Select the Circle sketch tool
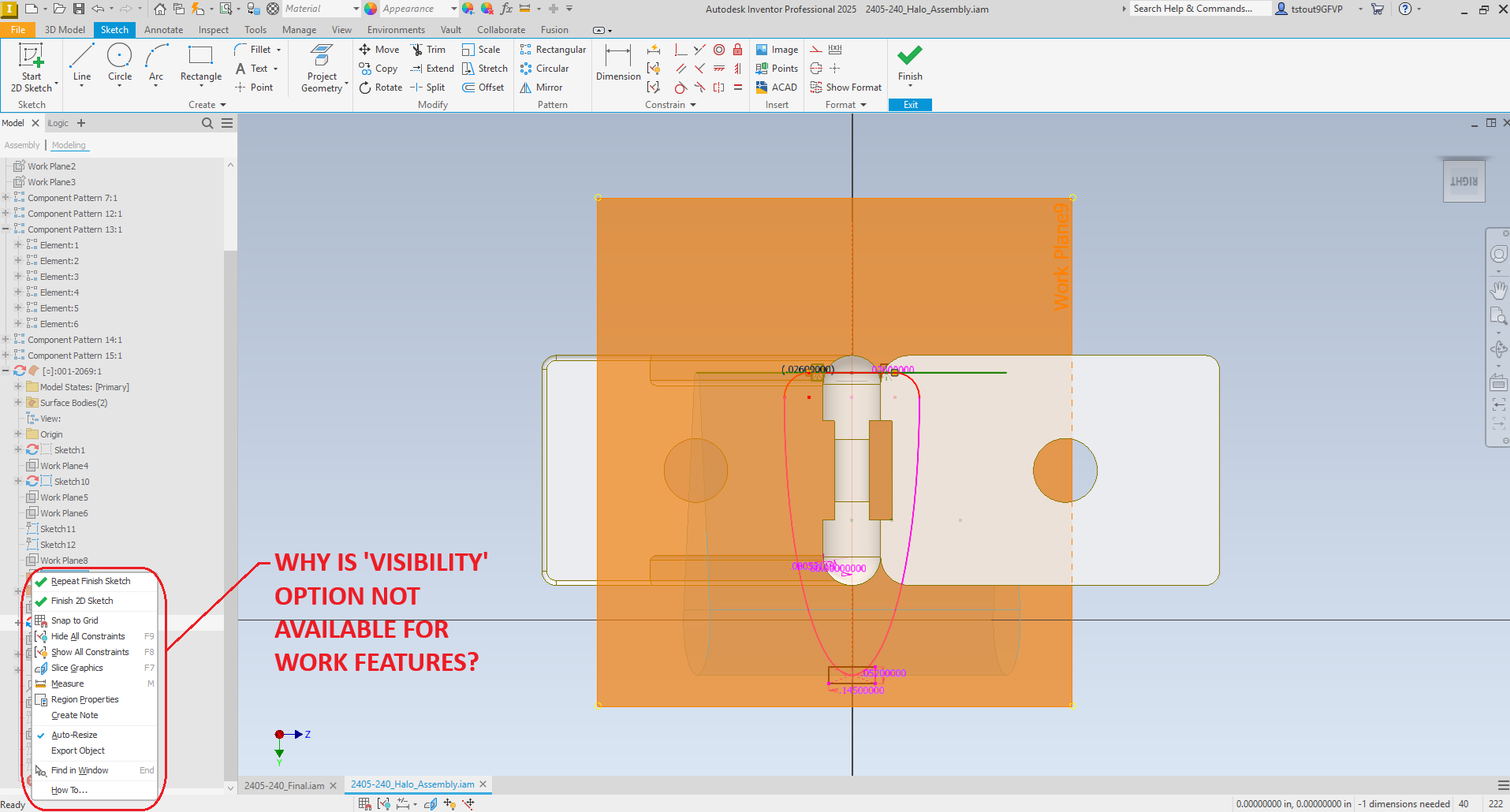This screenshot has height=812, width=1510. pyautogui.click(x=120, y=63)
